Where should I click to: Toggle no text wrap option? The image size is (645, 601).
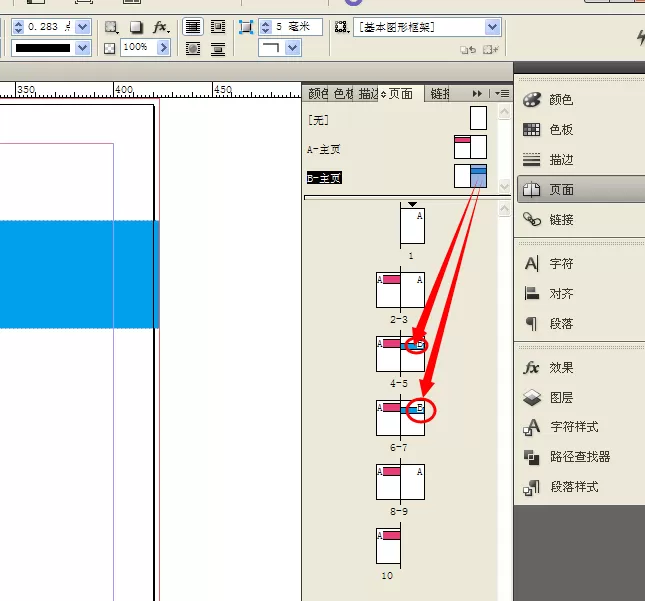[x=193, y=27]
